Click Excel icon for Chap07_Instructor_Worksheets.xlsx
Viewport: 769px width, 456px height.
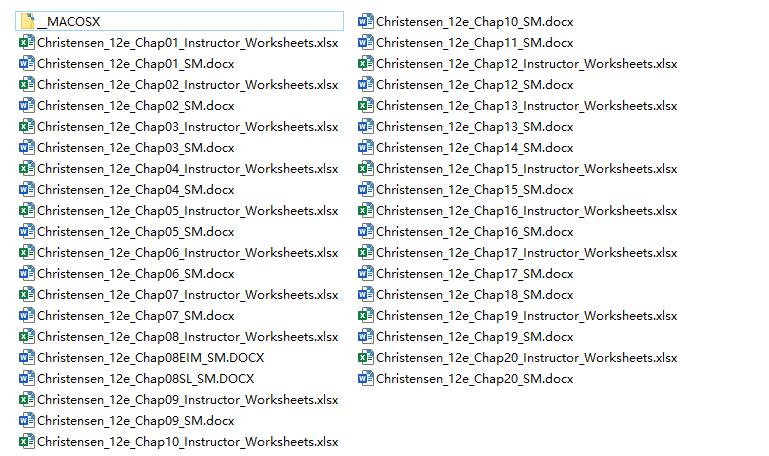coord(26,294)
